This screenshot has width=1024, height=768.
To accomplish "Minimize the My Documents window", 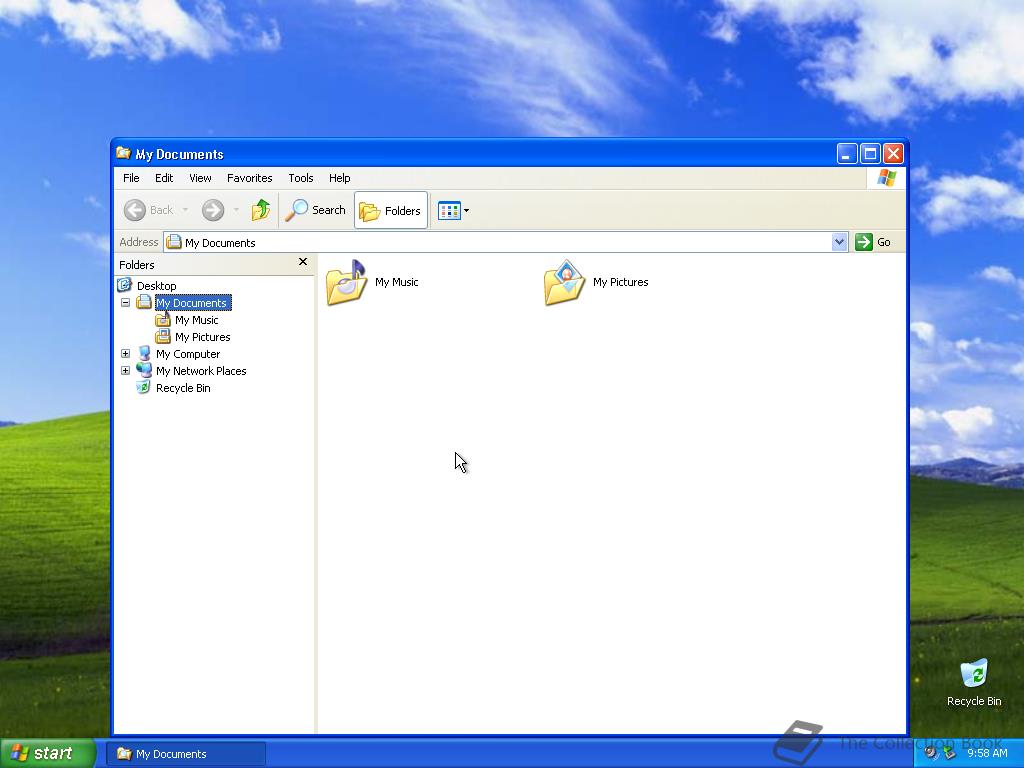I will (847, 153).
